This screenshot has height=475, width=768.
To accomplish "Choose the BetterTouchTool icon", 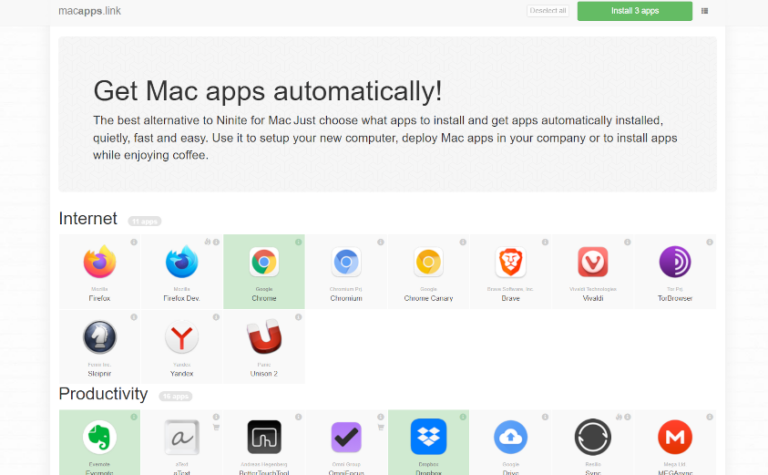I will click(x=264, y=437).
